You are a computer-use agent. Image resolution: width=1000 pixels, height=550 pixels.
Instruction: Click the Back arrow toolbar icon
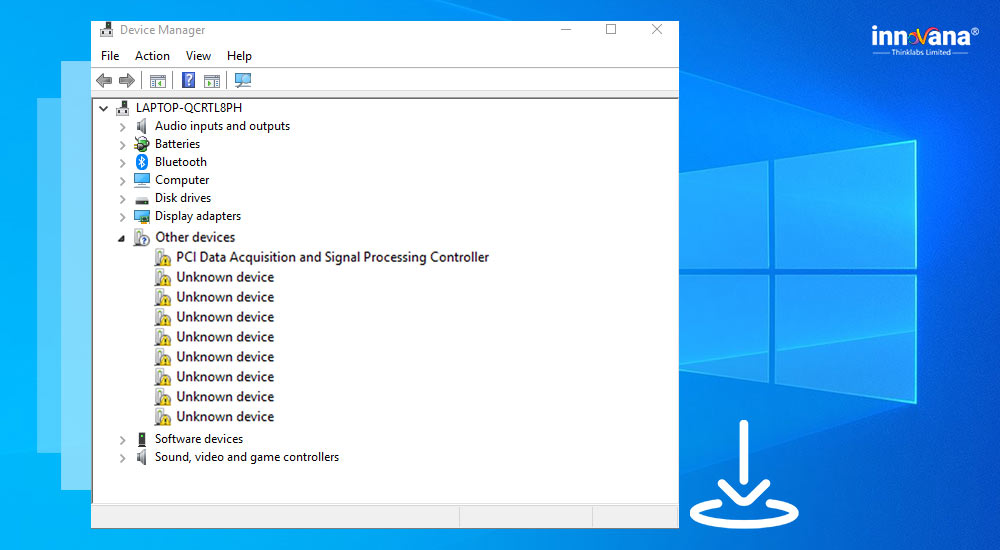[104, 80]
